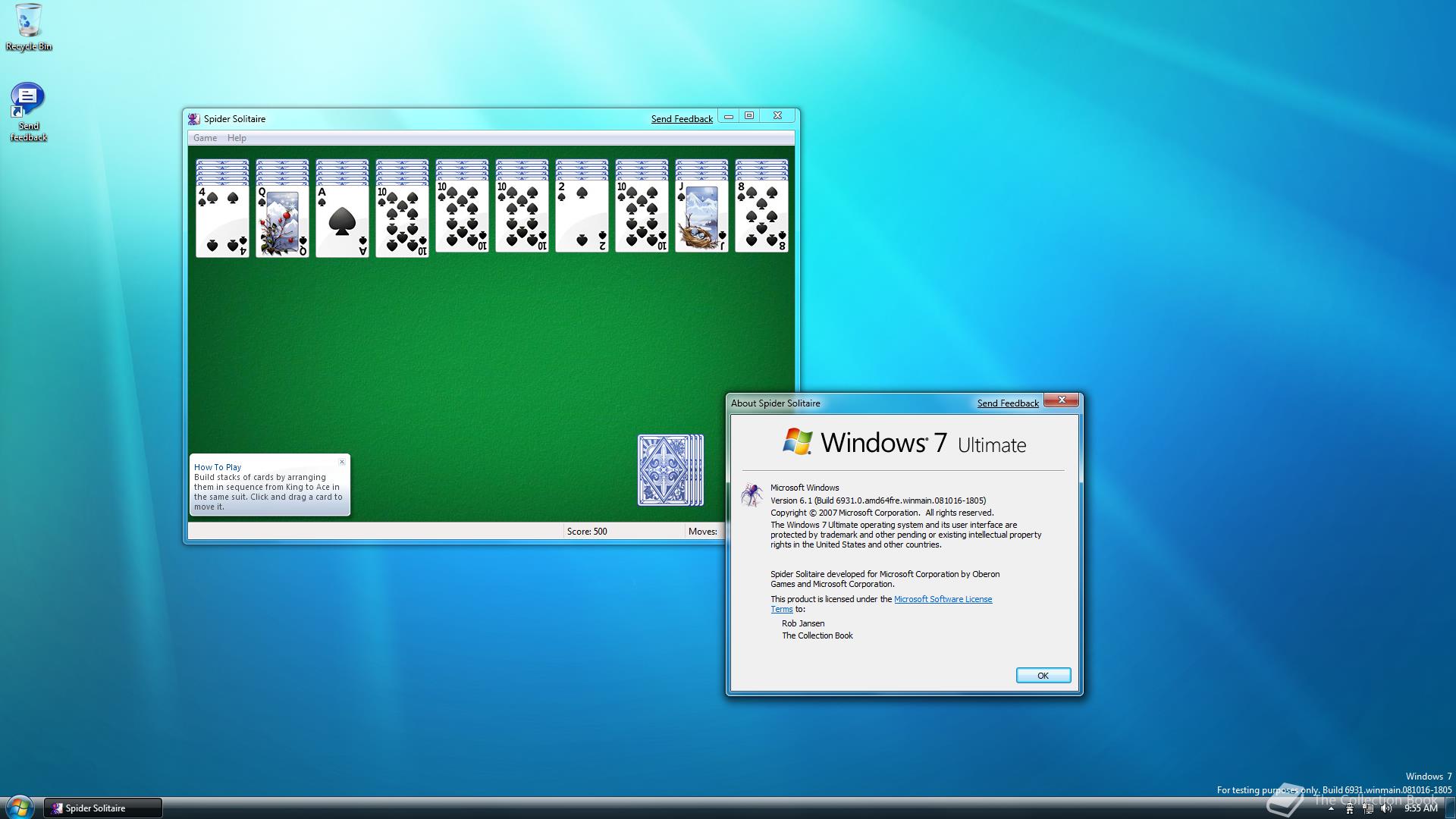Open the Help menu
This screenshot has width=1456, height=819.
(x=237, y=138)
